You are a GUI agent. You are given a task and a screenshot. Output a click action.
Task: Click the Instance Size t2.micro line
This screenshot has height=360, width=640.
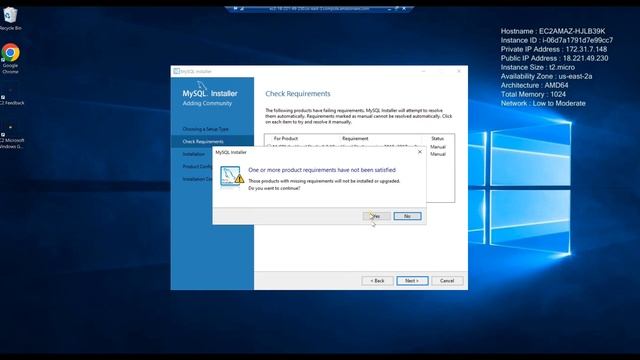click(538, 67)
